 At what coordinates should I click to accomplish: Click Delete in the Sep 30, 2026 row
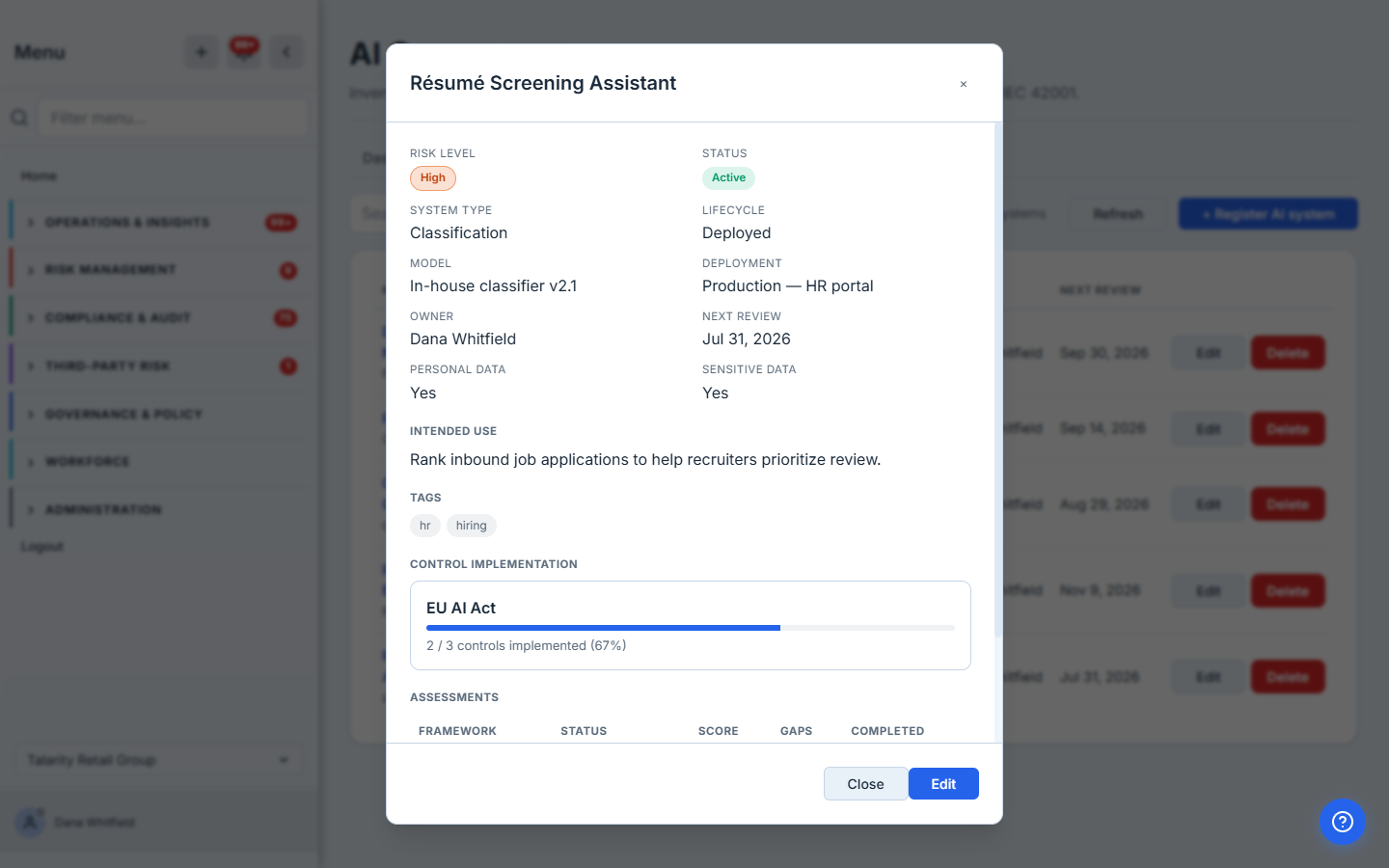click(x=1288, y=353)
